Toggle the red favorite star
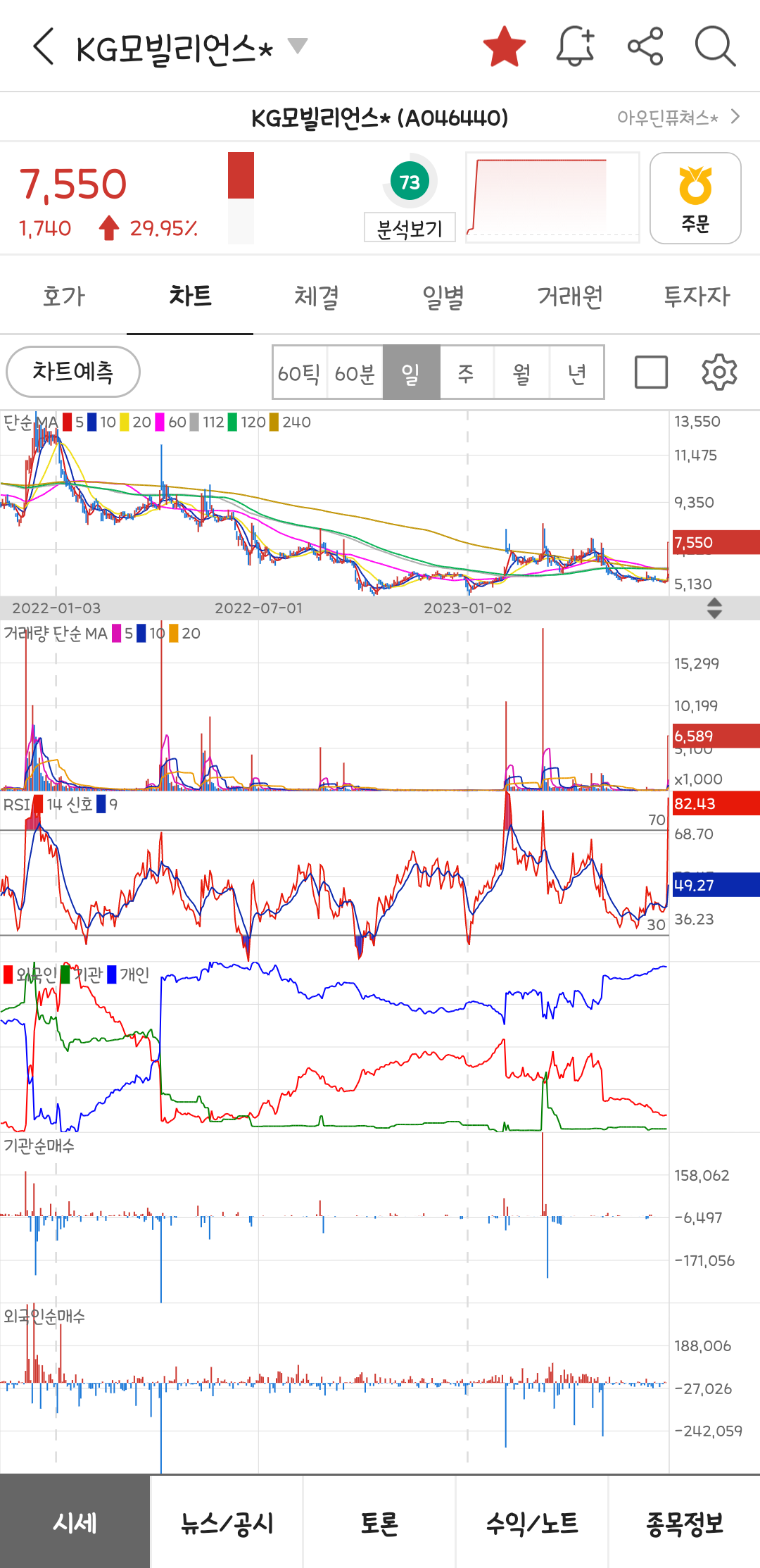Image resolution: width=760 pixels, height=1568 pixels. 505,46
